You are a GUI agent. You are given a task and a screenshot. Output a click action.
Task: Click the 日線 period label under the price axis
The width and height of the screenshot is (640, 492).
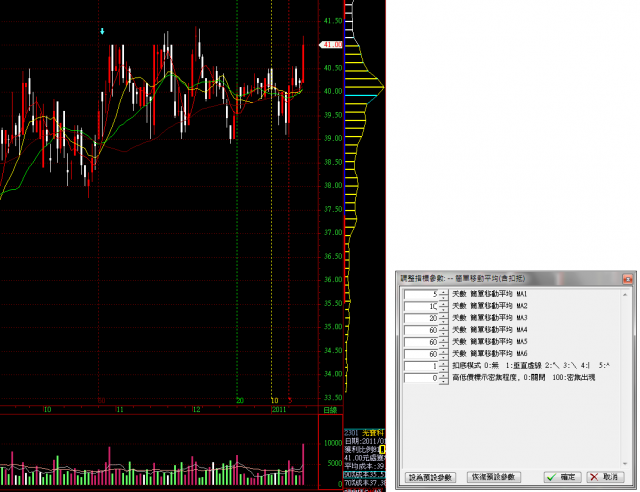click(330, 410)
